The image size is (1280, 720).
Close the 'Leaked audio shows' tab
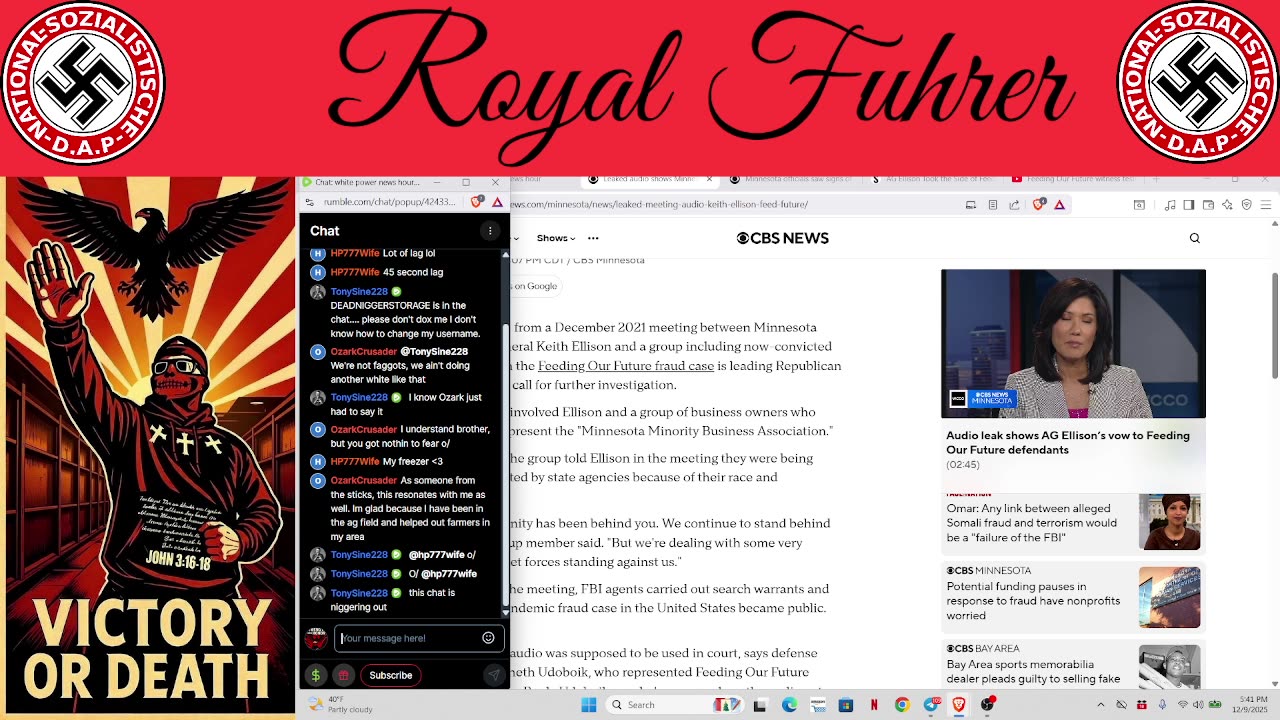pos(710,179)
